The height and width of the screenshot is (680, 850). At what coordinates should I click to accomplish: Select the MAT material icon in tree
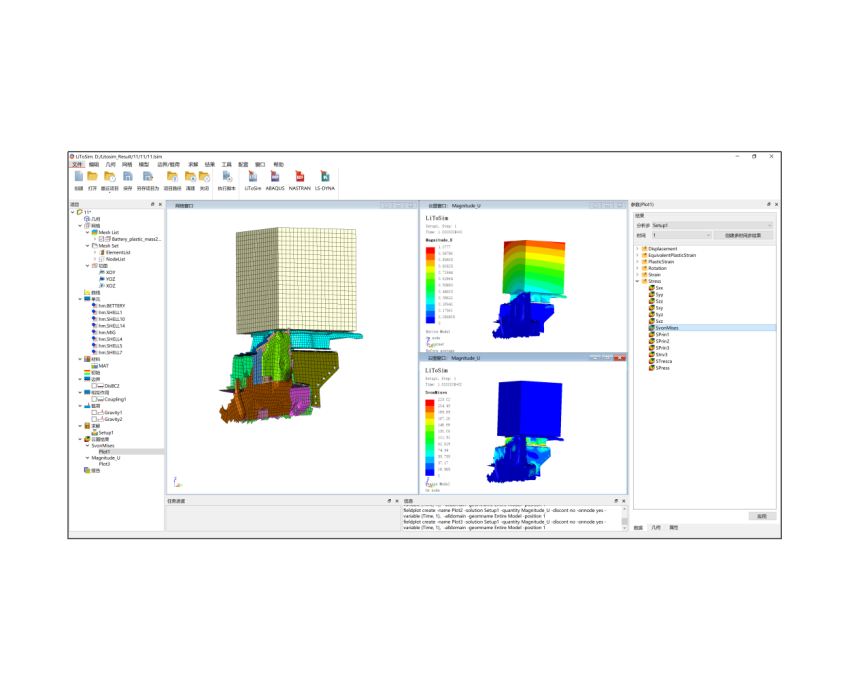point(95,366)
